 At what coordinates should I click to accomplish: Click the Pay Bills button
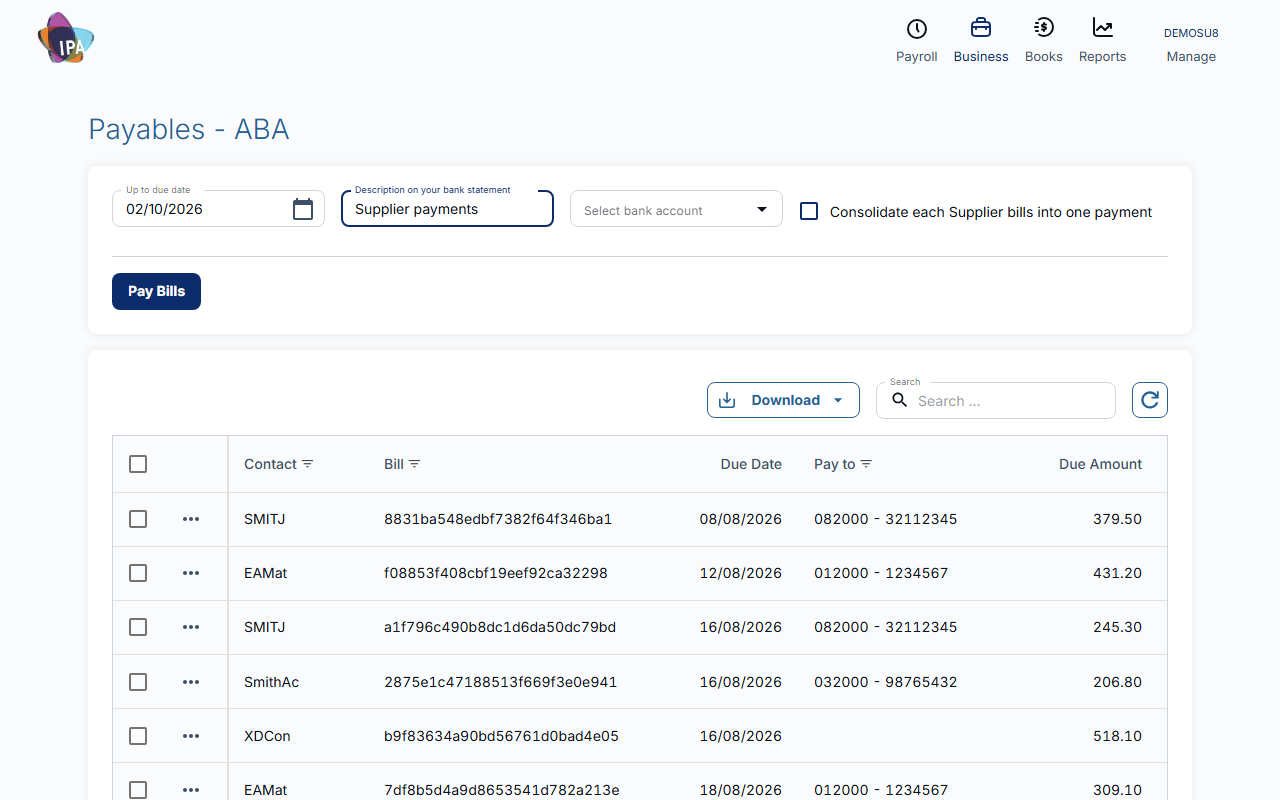coord(156,291)
